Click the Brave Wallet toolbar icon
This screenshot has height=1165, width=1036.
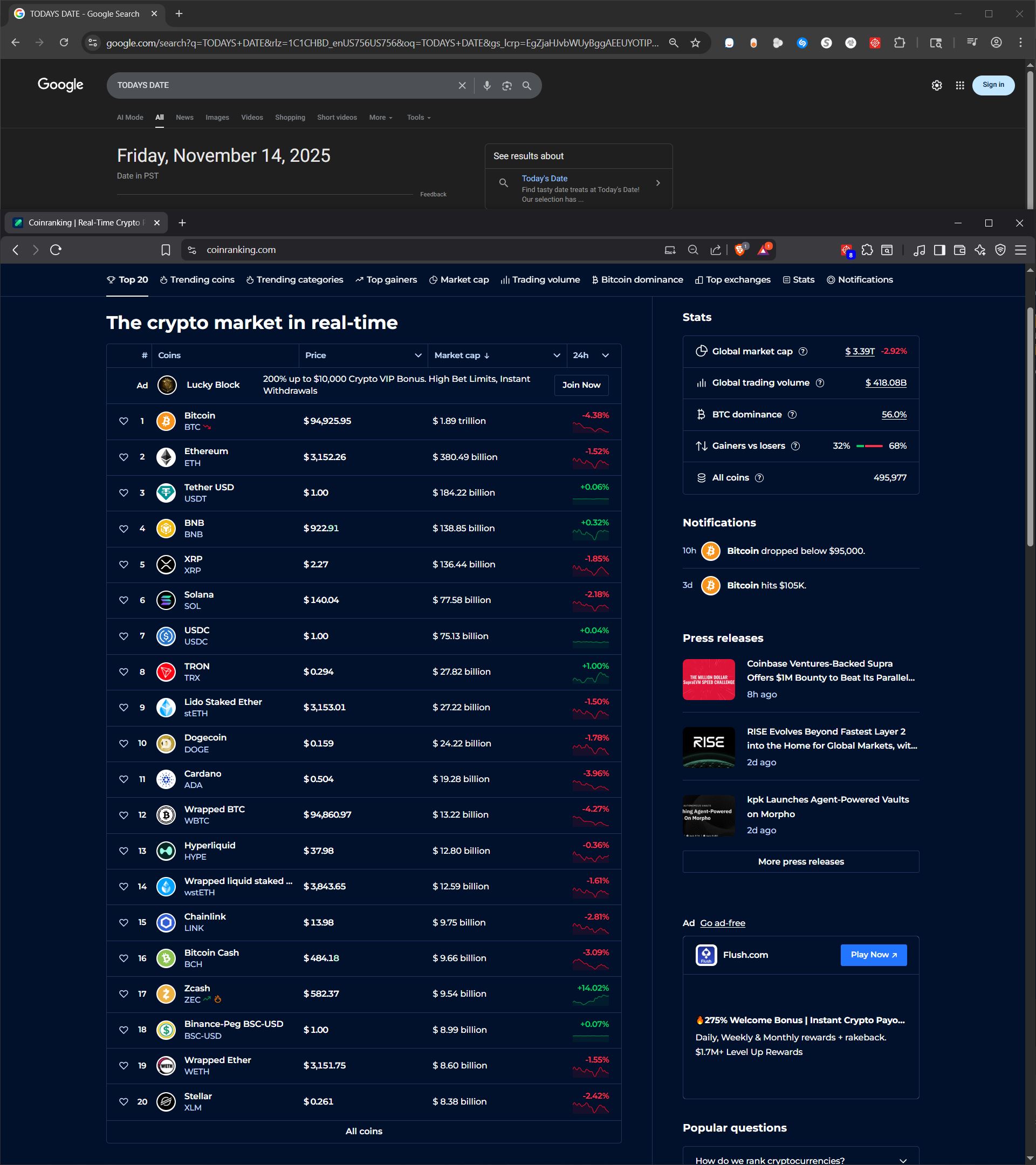click(959, 250)
